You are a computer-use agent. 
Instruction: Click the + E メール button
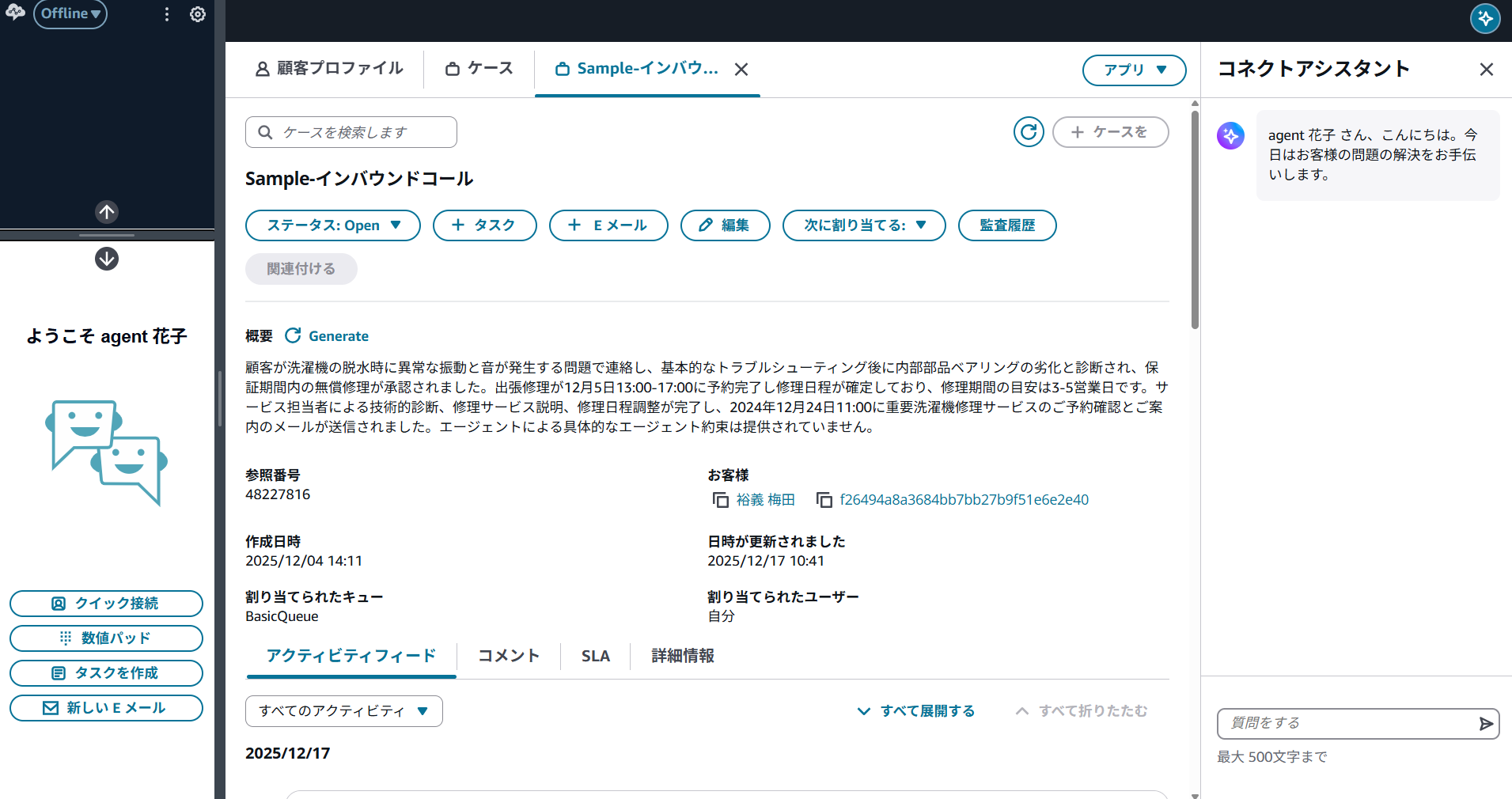608,225
